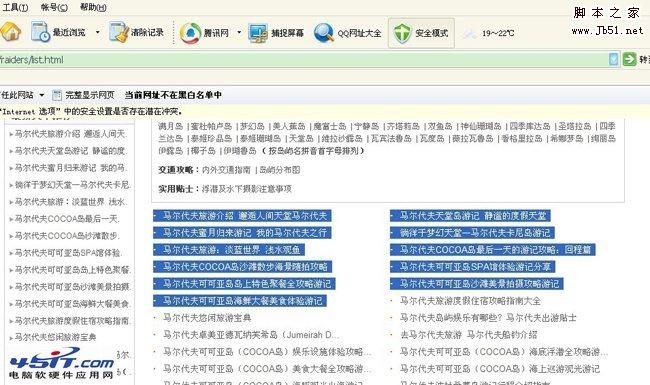This screenshot has height=385, width=650.
Task: Open sidebar link 马尔代夫可可亚岛岛上特色聚餐
Action: coord(73,270)
